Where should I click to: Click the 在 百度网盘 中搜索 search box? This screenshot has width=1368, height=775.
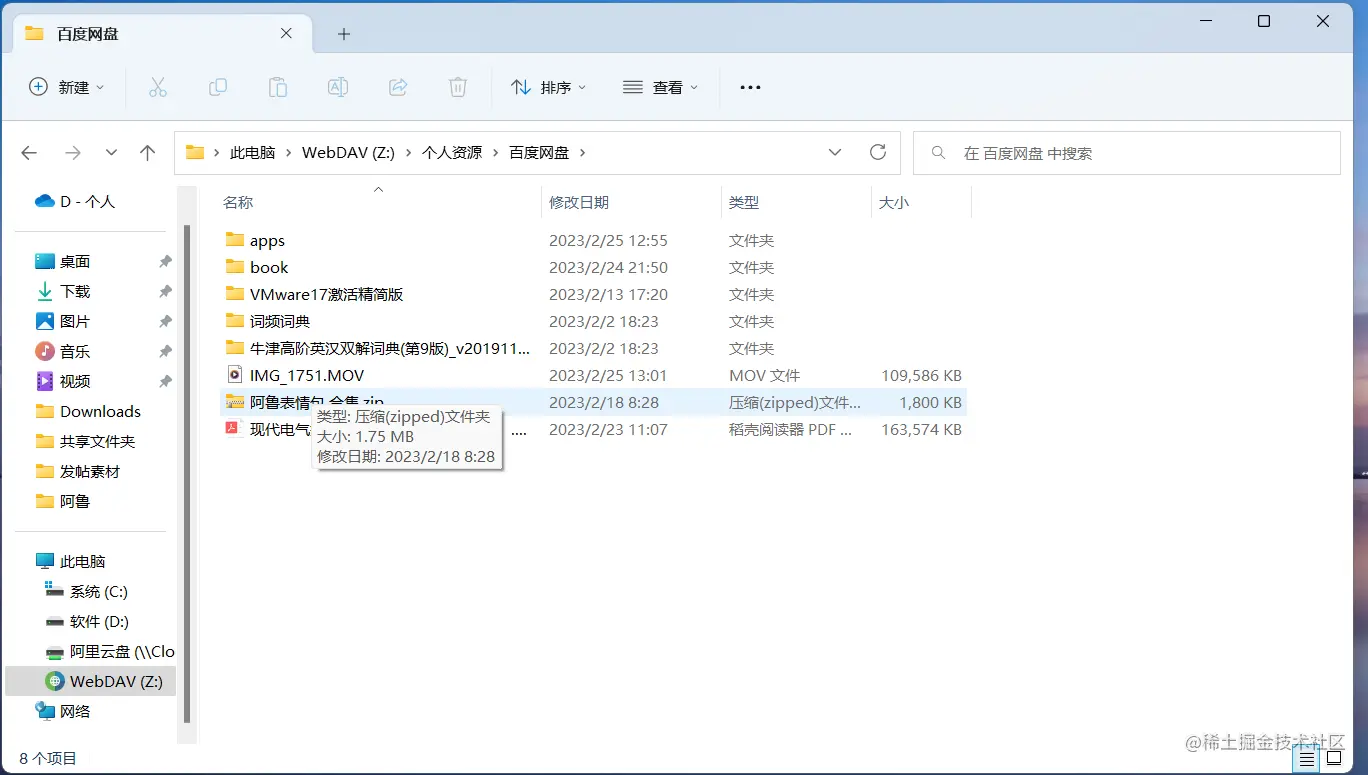pyautogui.click(x=1126, y=153)
